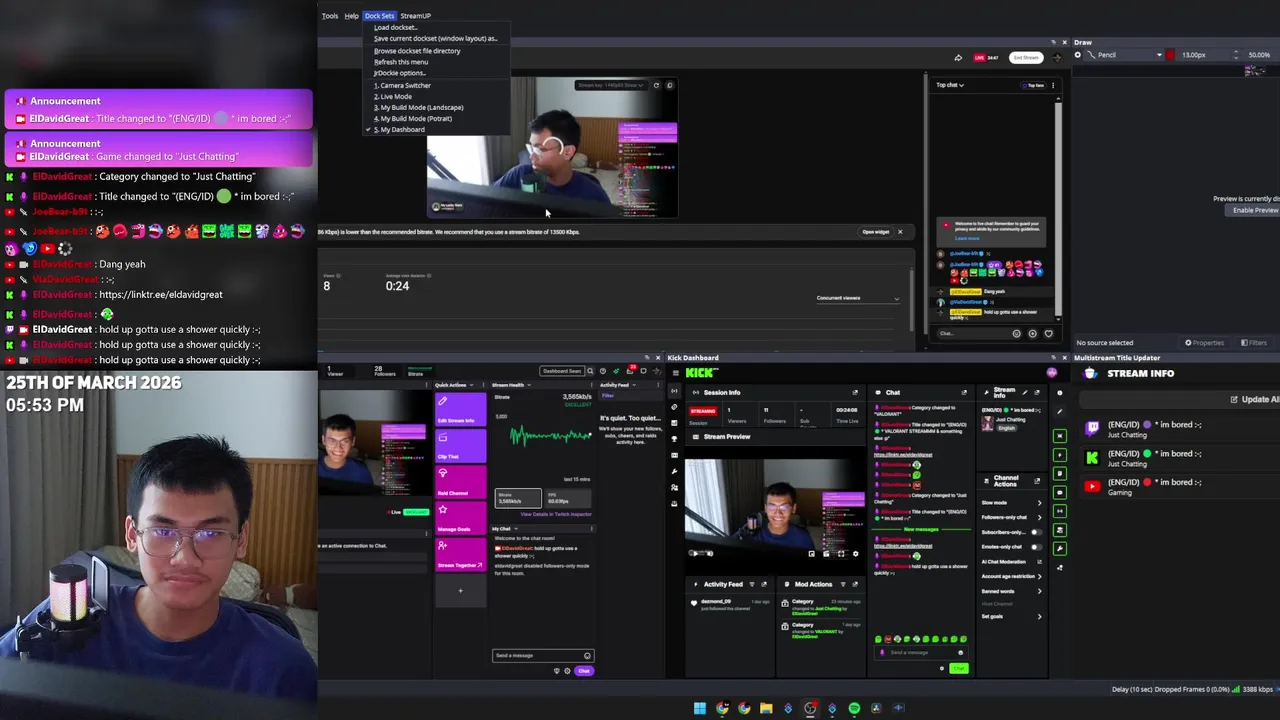Filter the Kick Activity Feed
The width and height of the screenshot is (1280, 720).
click(752, 584)
